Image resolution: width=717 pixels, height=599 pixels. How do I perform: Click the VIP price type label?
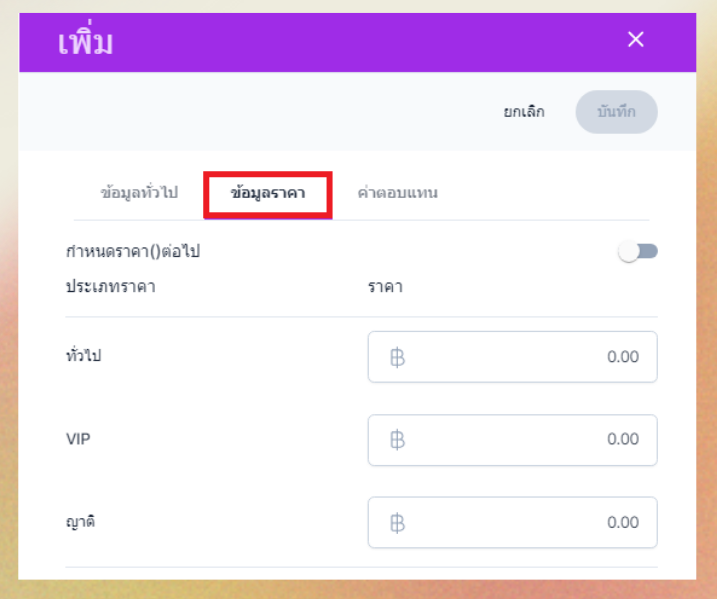(x=78, y=438)
